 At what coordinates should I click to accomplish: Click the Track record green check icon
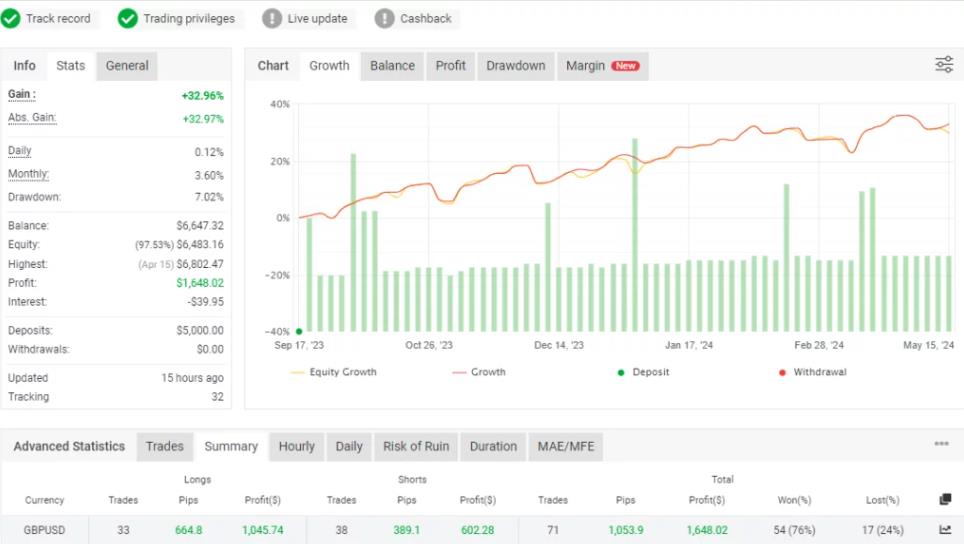pos(11,18)
